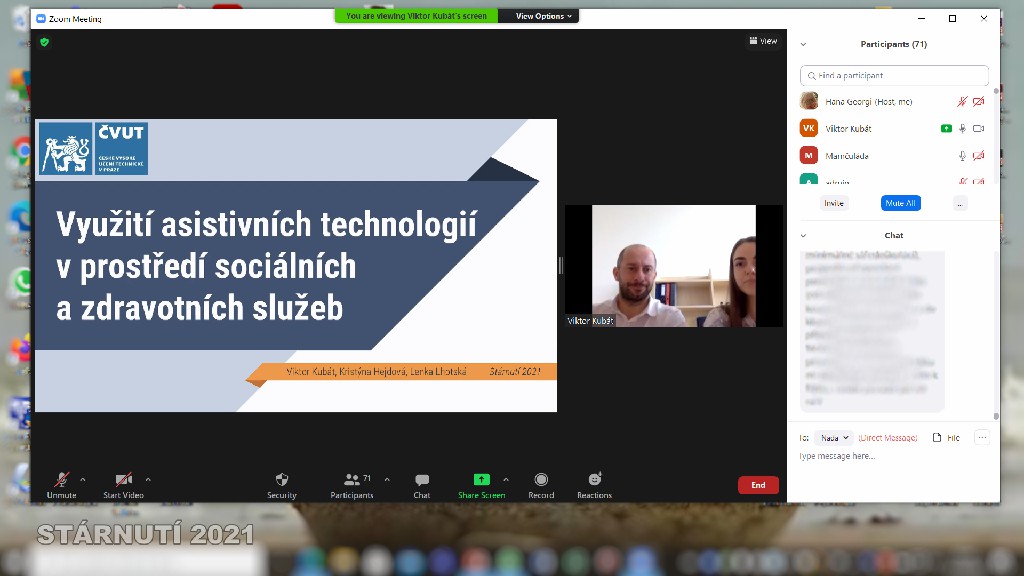1024x576 pixels.
Task: Open Chat from the meeting toolbar
Action: coord(422,480)
